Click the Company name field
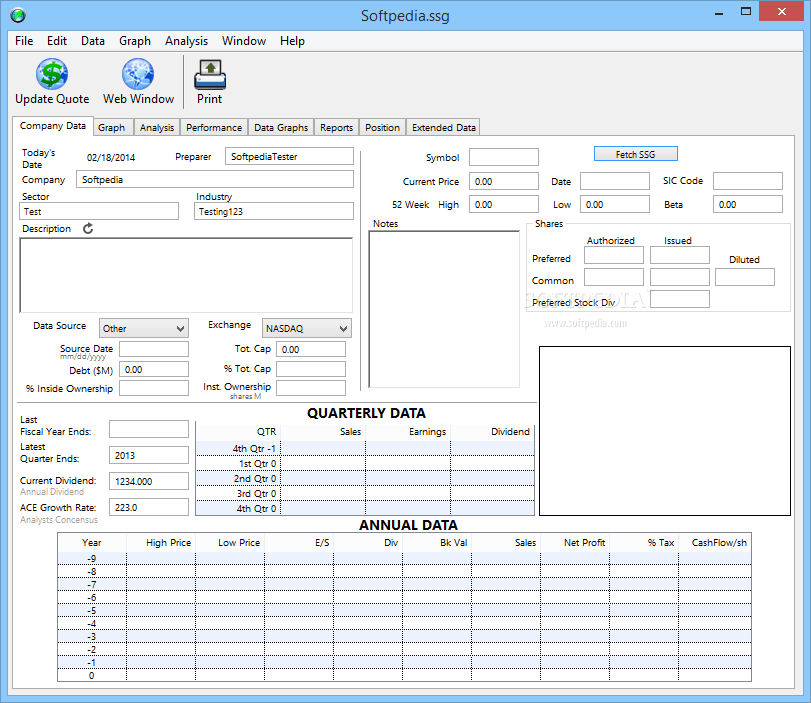The width and height of the screenshot is (811, 703). coord(215,180)
